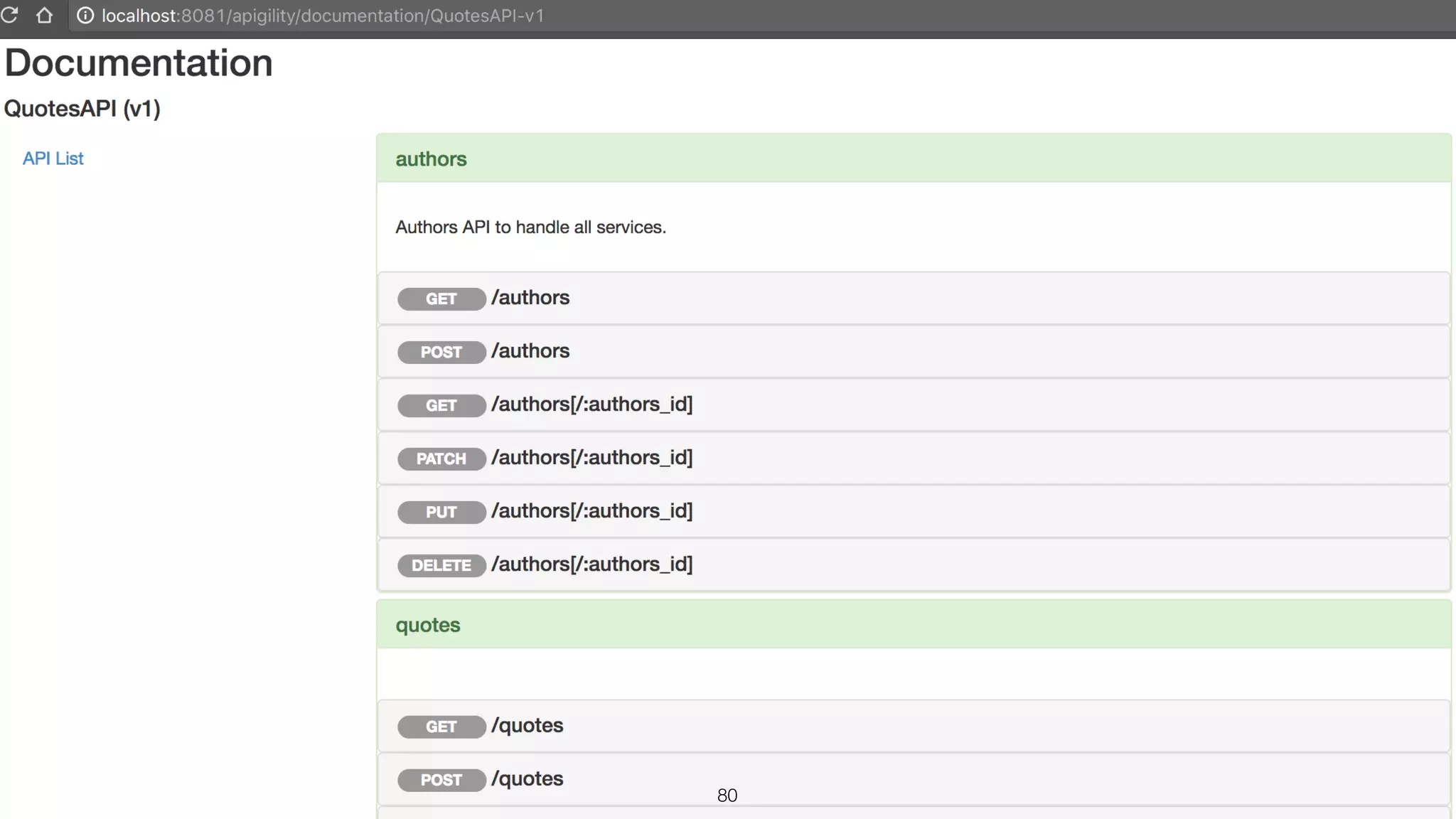Click the QuotesAPI (v1) heading
Image resolution: width=1456 pixels, height=819 pixels.
(x=82, y=109)
